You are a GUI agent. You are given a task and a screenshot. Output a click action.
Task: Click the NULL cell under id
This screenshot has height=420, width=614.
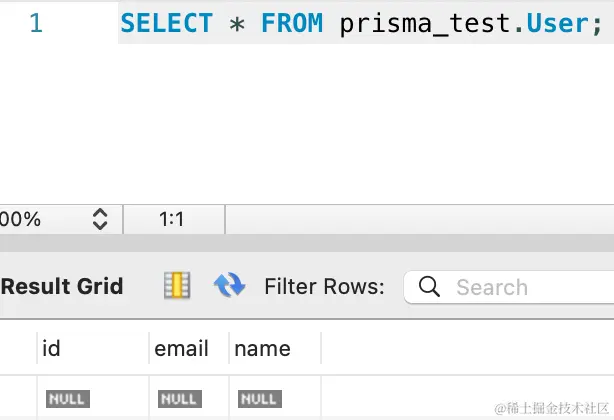[68, 399]
